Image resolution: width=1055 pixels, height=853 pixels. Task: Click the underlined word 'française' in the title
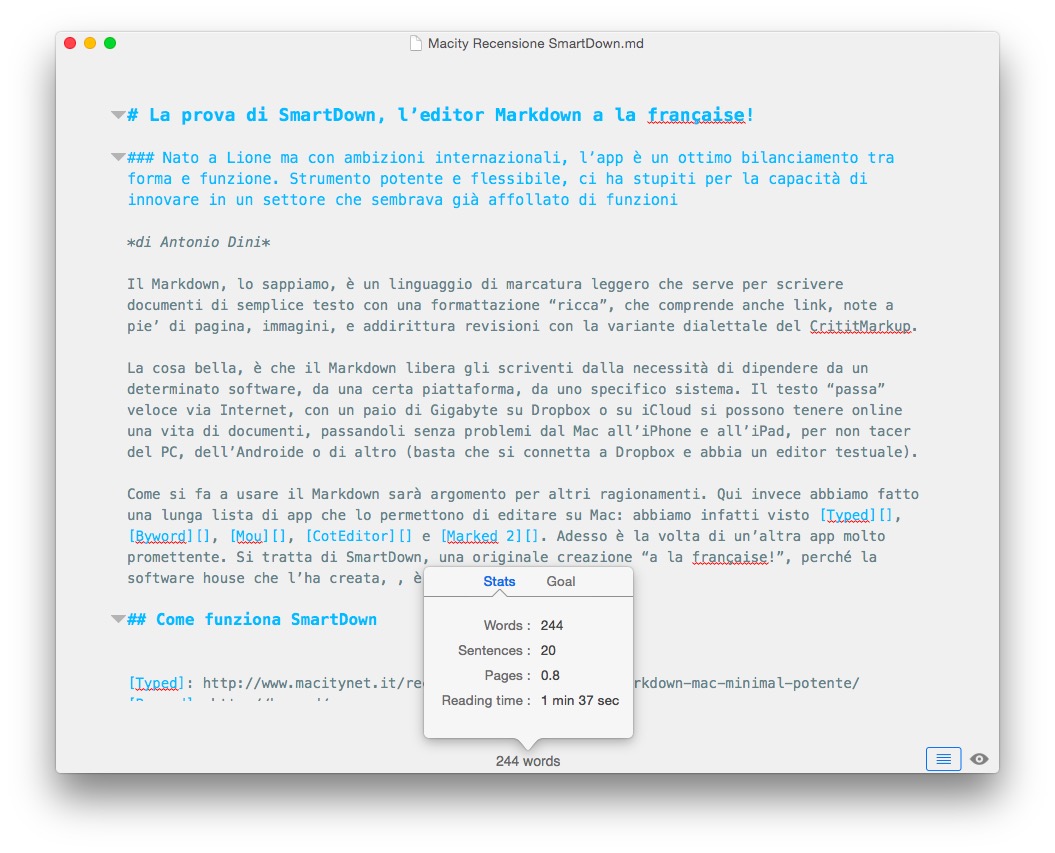point(696,115)
